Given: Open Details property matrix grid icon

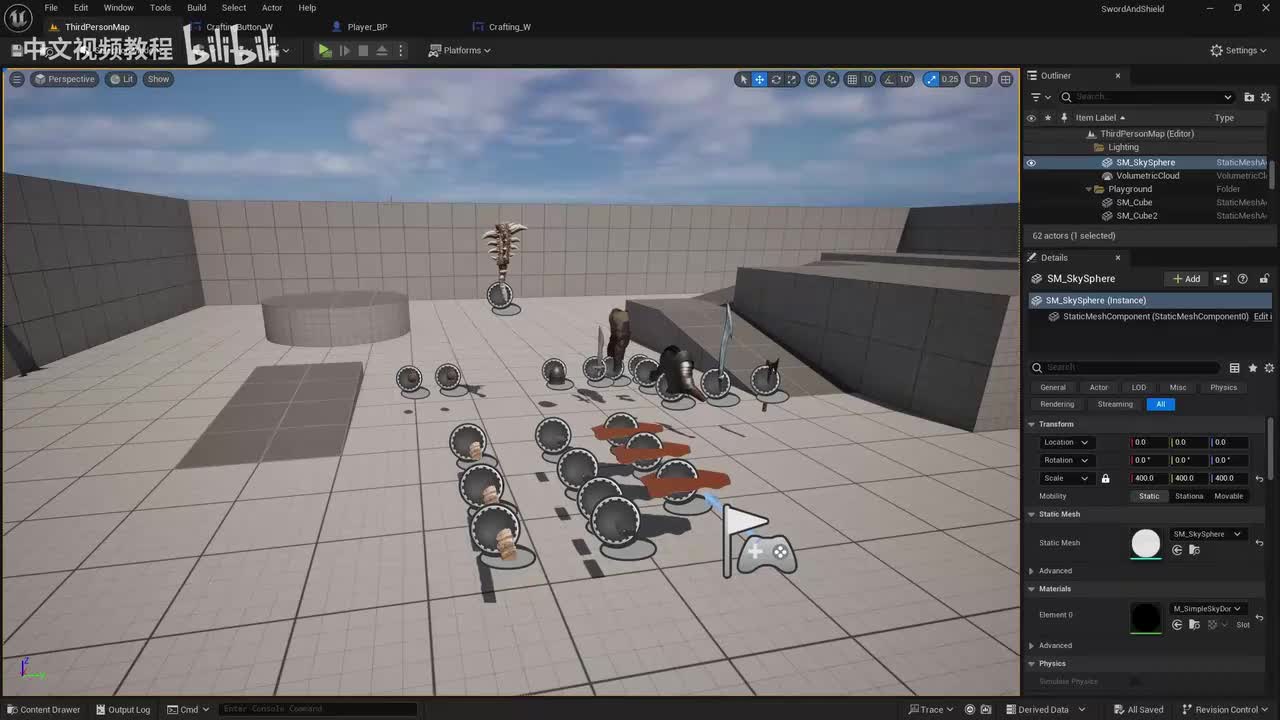Looking at the screenshot, I should [1234, 368].
